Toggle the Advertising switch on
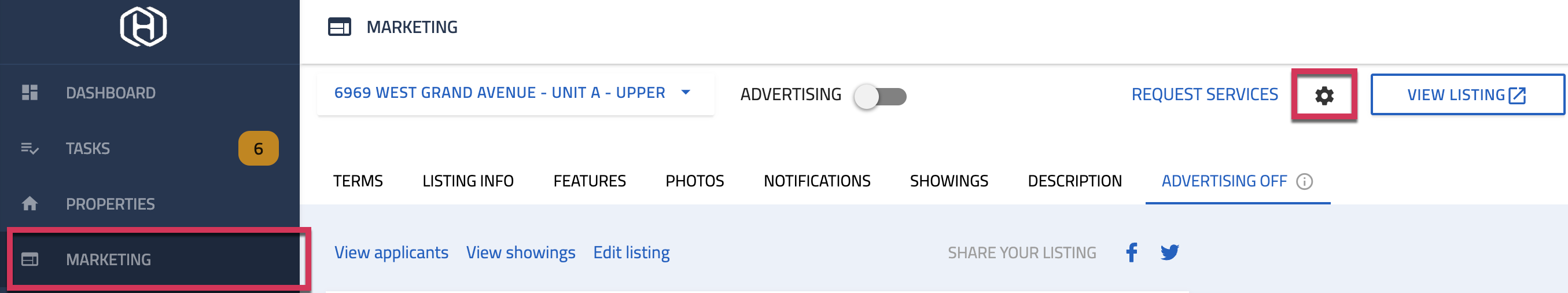This screenshot has width=1568, height=293. click(879, 96)
